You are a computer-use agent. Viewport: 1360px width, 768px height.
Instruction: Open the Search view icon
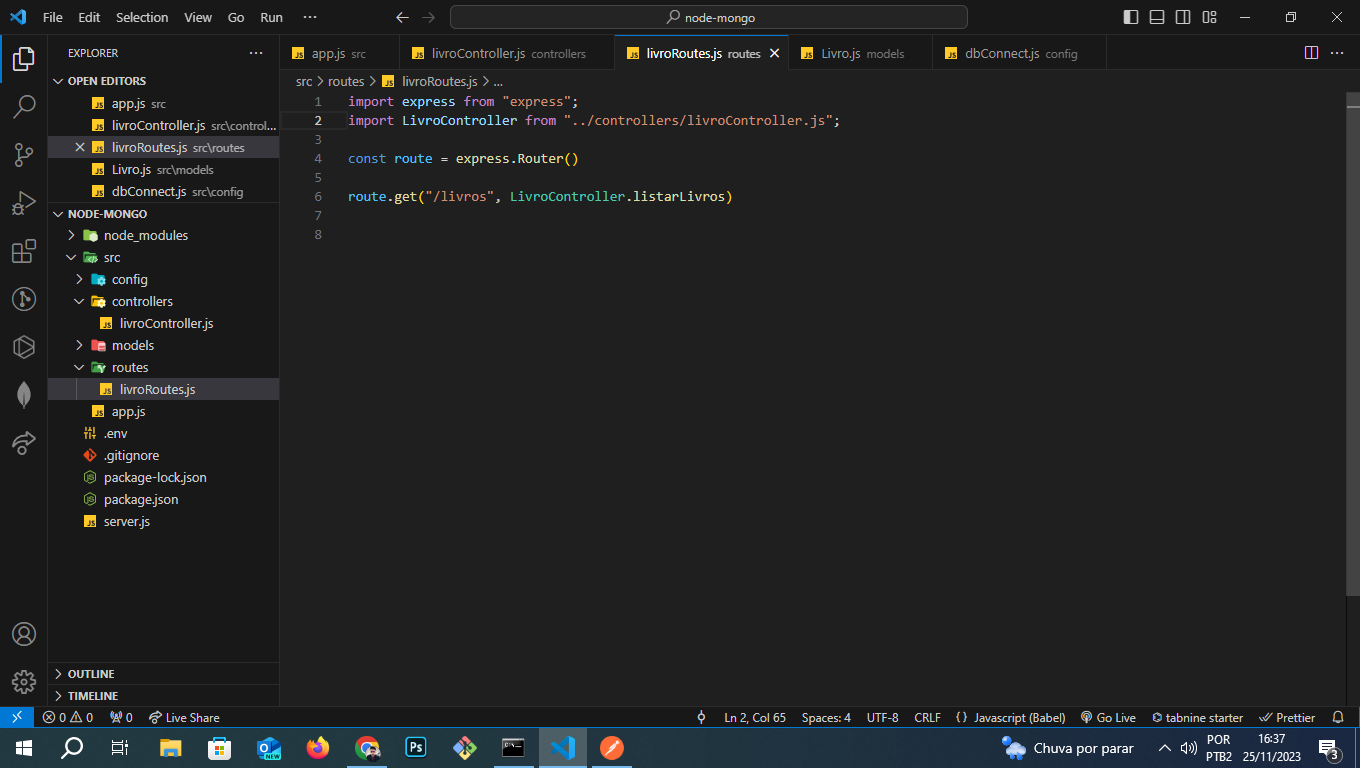pos(24,106)
